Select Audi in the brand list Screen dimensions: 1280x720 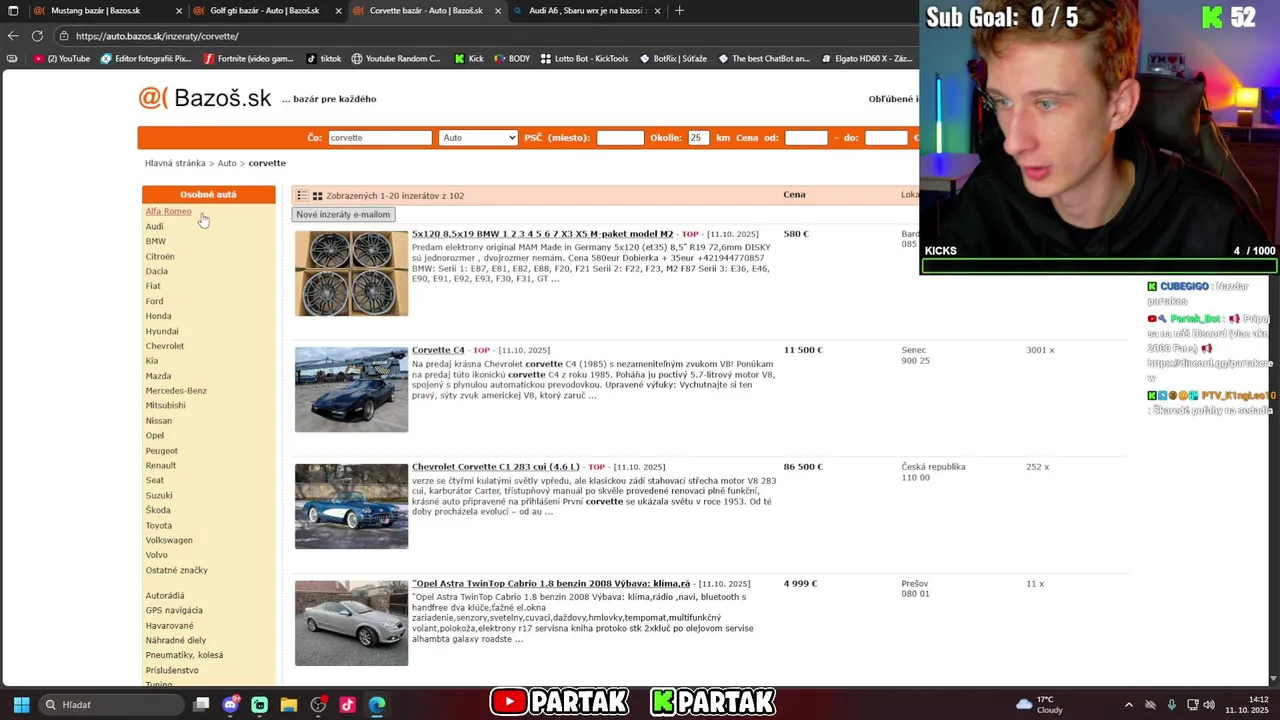(154, 226)
